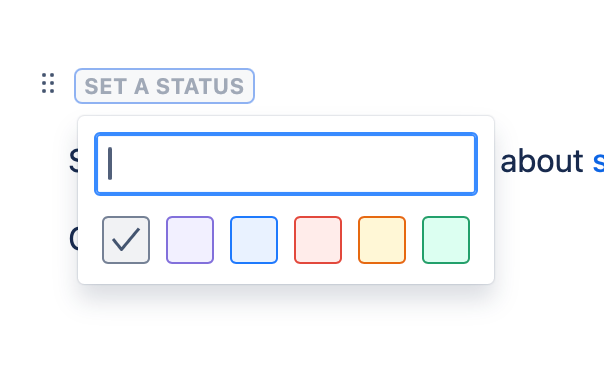Click the word "about" in the paragraph
The height and width of the screenshot is (378, 604).
click(542, 161)
